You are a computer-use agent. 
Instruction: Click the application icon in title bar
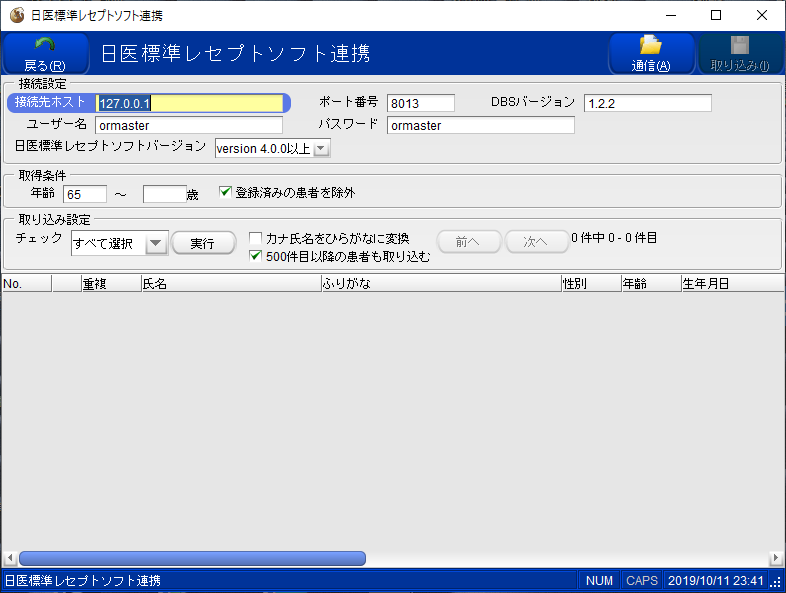(16, 15)
